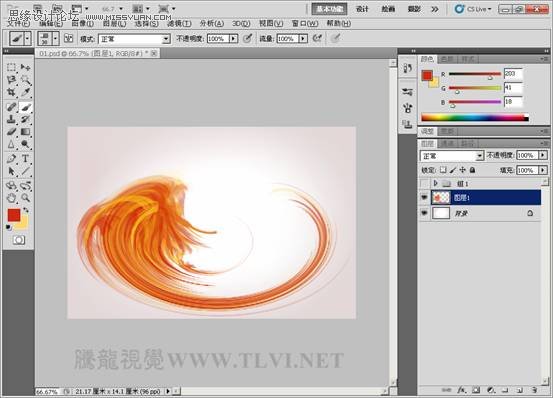Viewport: 553px width, 398px height.
Task: Select the Clone Stamp tool
Action: (11, 119)
